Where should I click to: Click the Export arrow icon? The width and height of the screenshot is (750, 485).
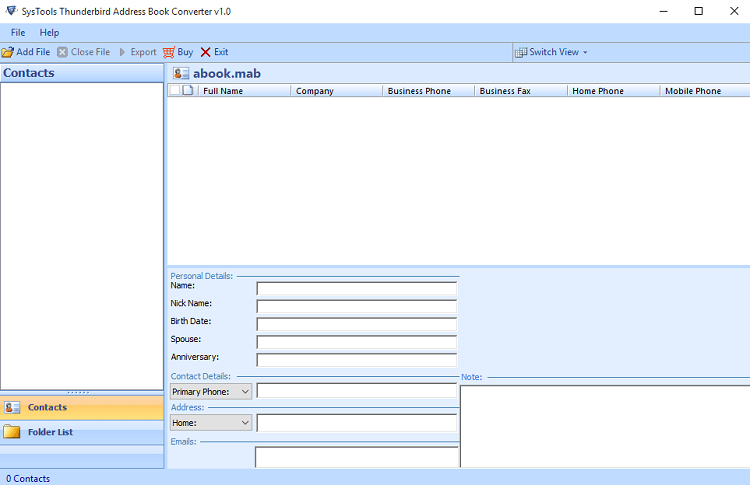pos(122,52)
